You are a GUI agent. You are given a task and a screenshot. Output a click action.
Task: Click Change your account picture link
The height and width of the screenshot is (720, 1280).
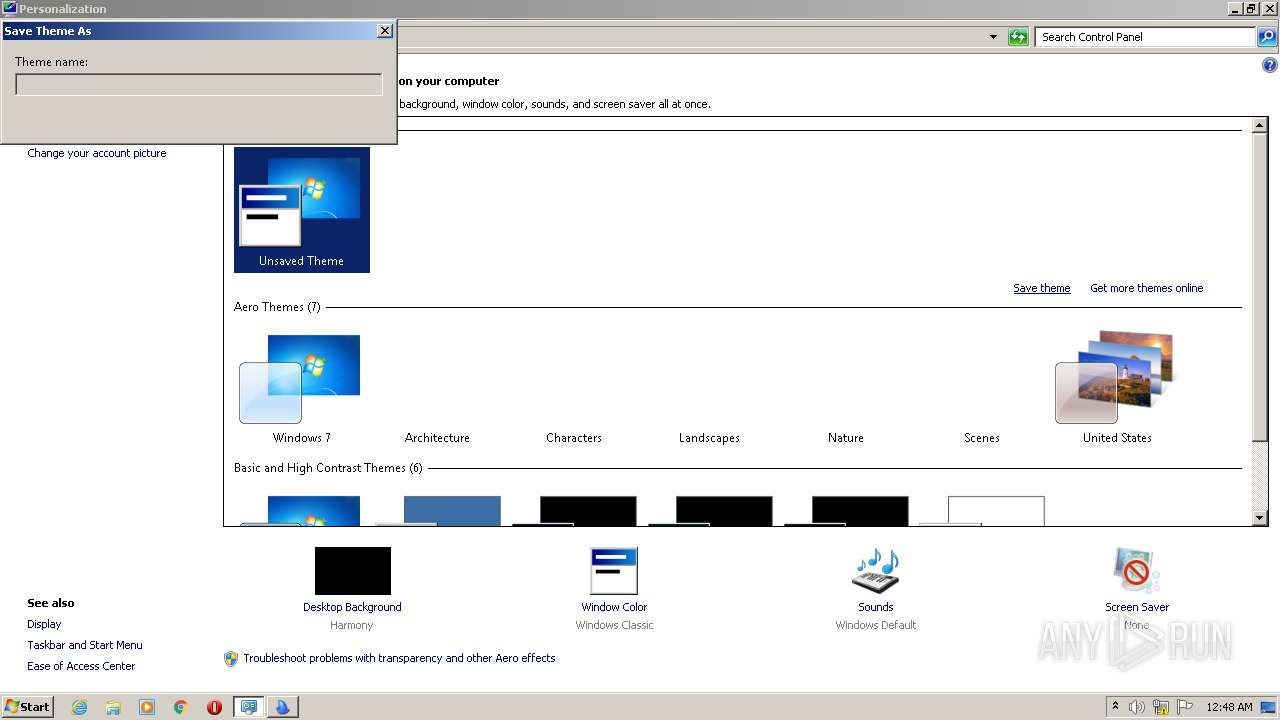(97, 153)
